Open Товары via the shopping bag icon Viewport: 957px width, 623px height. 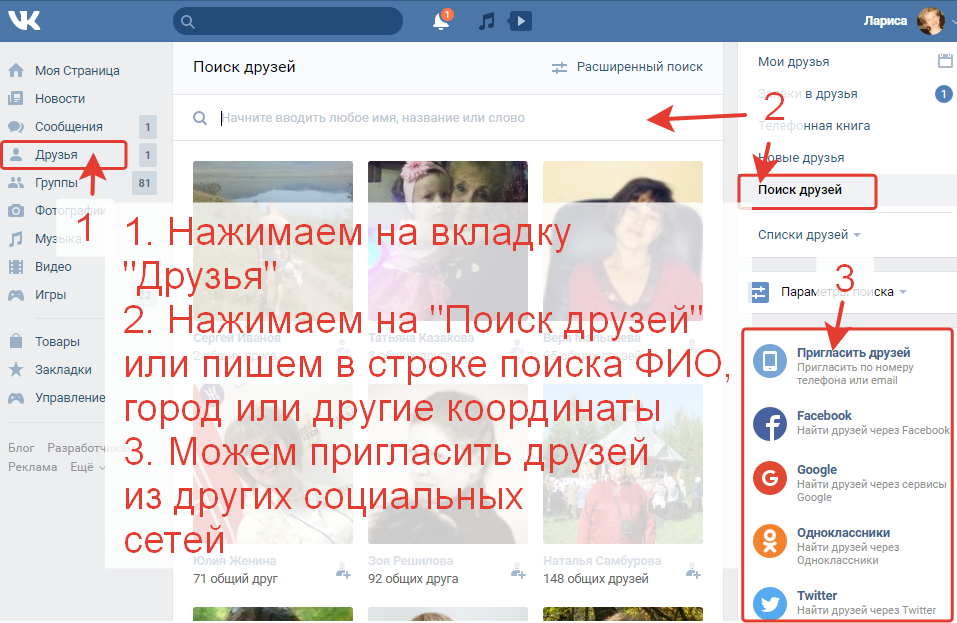click(x=16, y=341)
